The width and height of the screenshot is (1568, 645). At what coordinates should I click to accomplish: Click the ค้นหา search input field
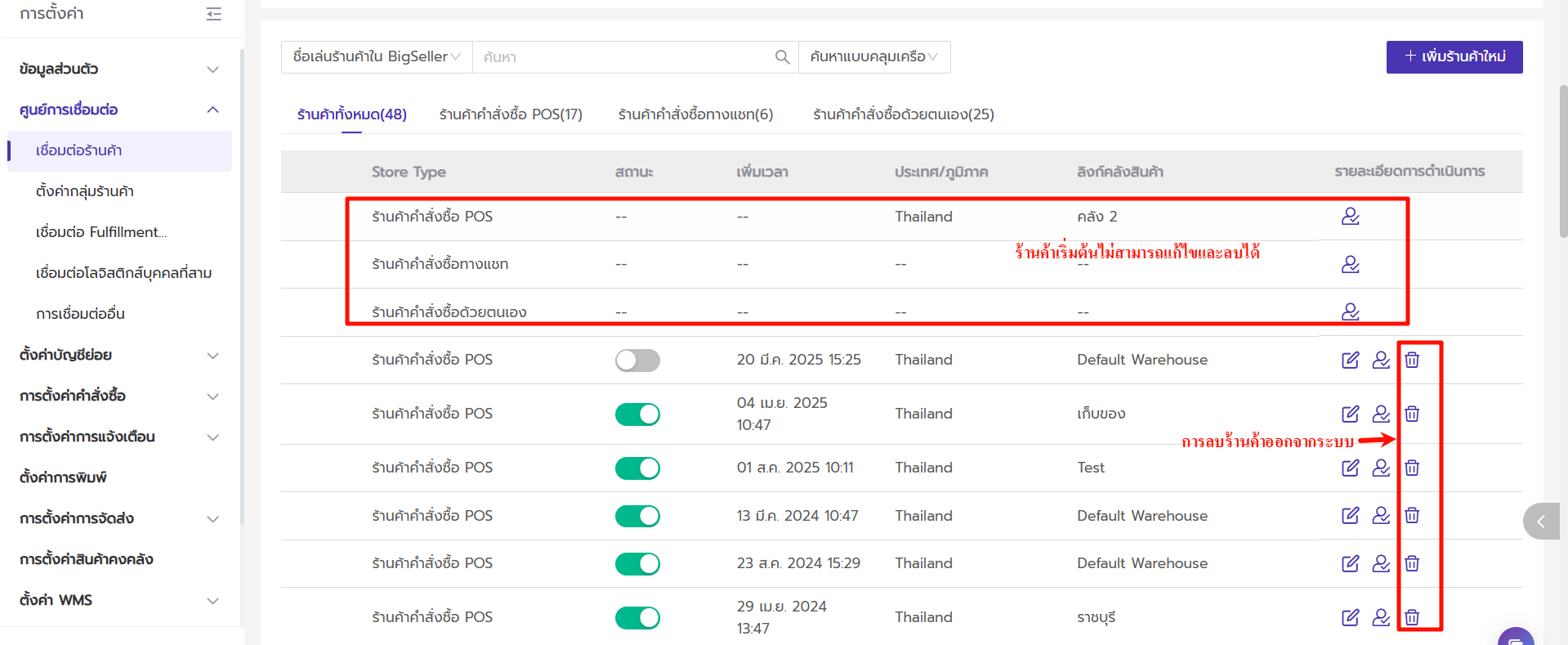pyautogui.click(x=621, y=57)
